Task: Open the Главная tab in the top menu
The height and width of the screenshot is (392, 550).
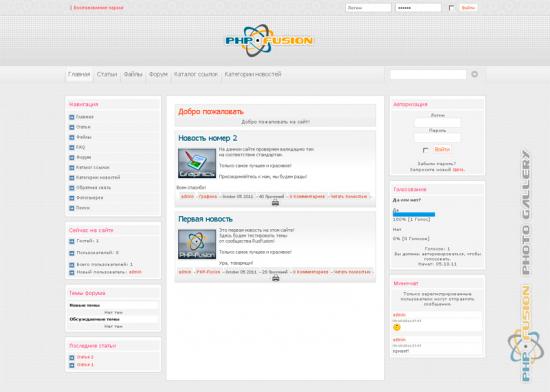Action: pos(79,74)
